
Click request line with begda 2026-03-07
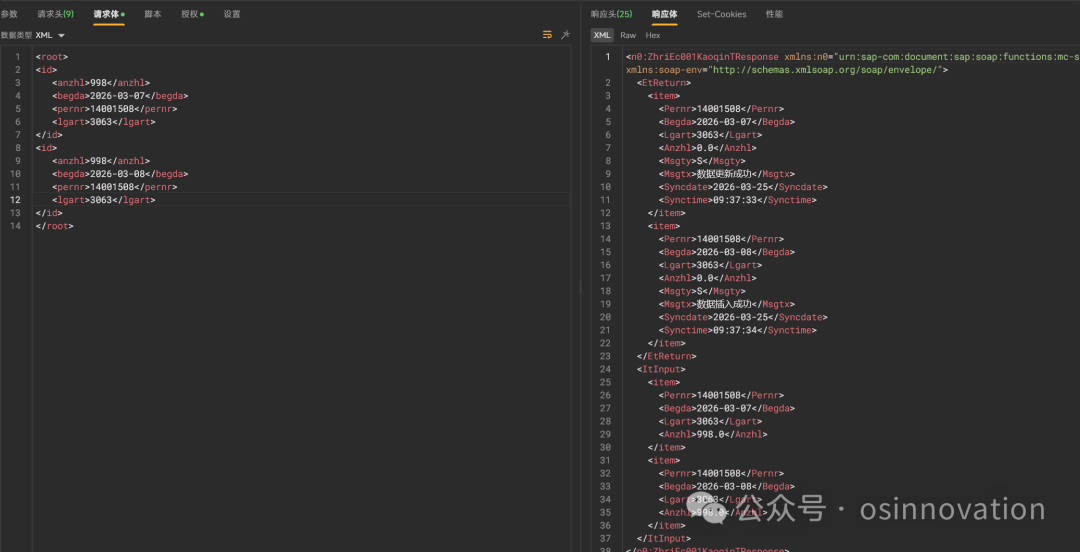(120, 96)
